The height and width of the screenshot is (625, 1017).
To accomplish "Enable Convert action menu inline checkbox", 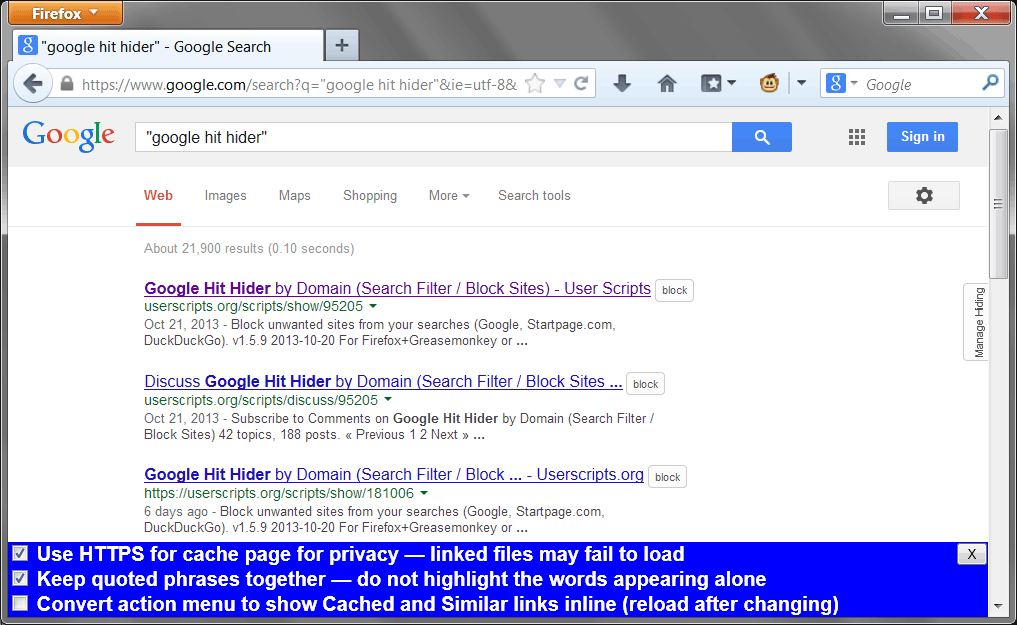I will coord(19,604).
